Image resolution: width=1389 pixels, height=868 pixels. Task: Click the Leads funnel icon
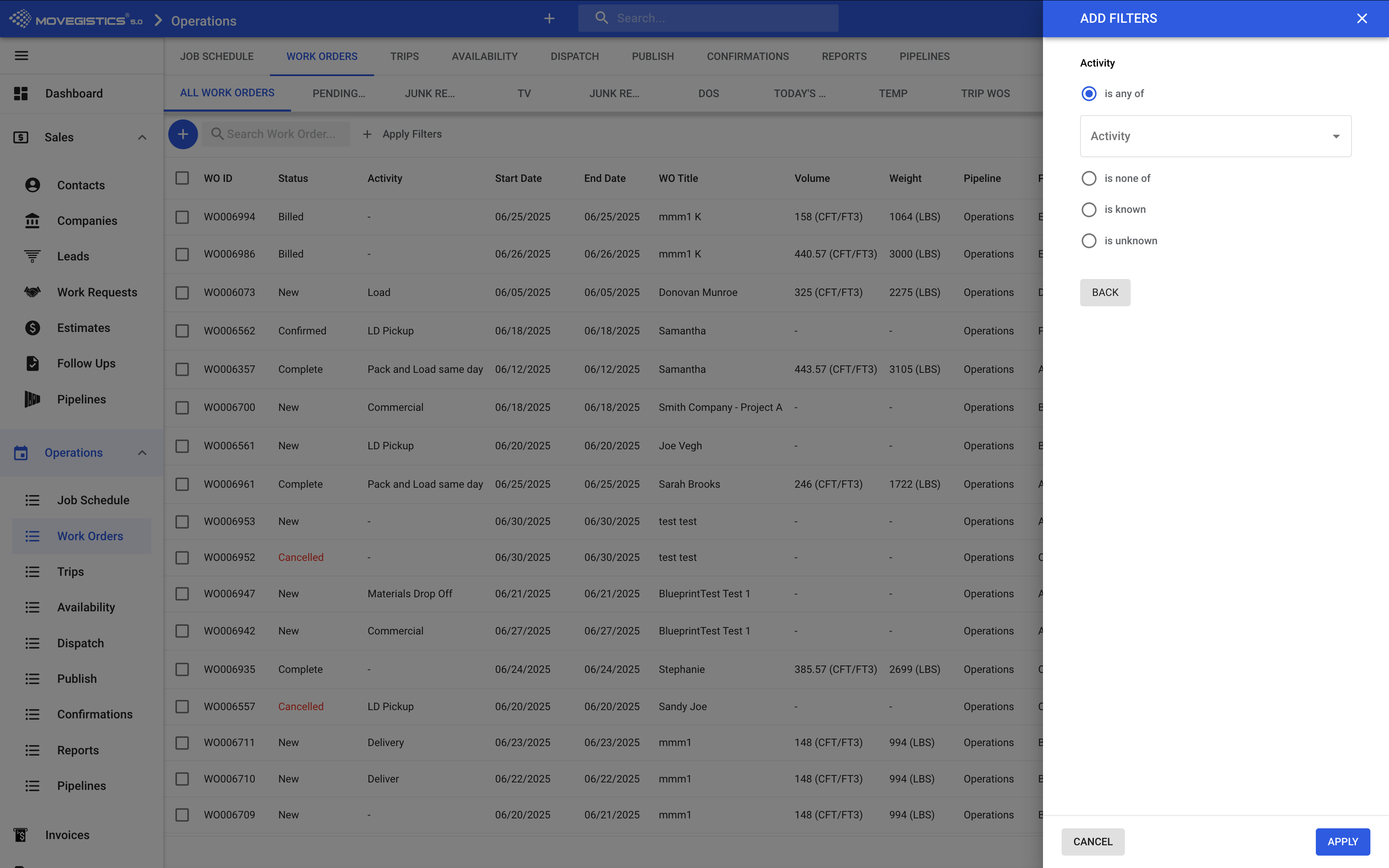32,256
